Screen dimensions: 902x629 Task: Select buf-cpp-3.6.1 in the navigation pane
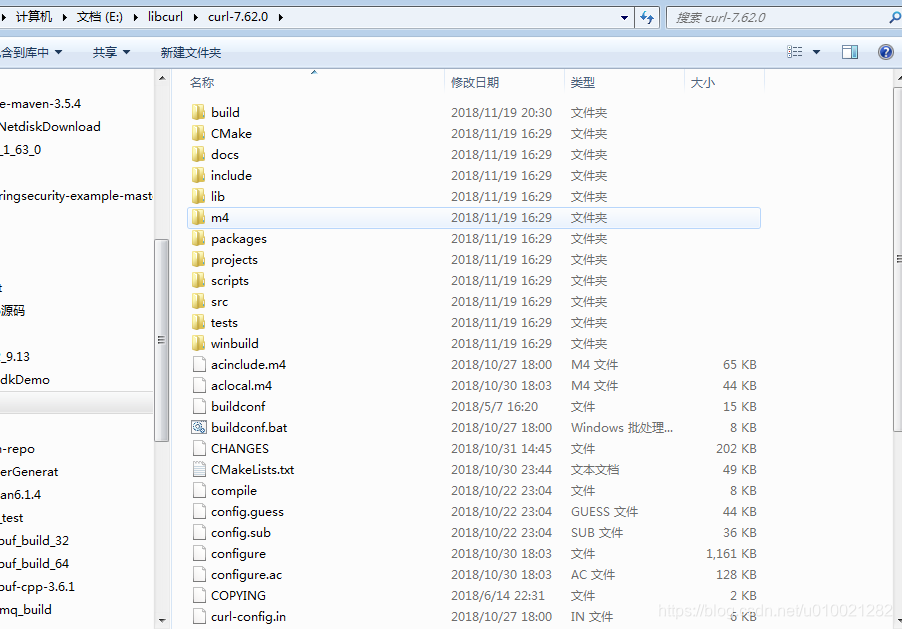point(37,586)
